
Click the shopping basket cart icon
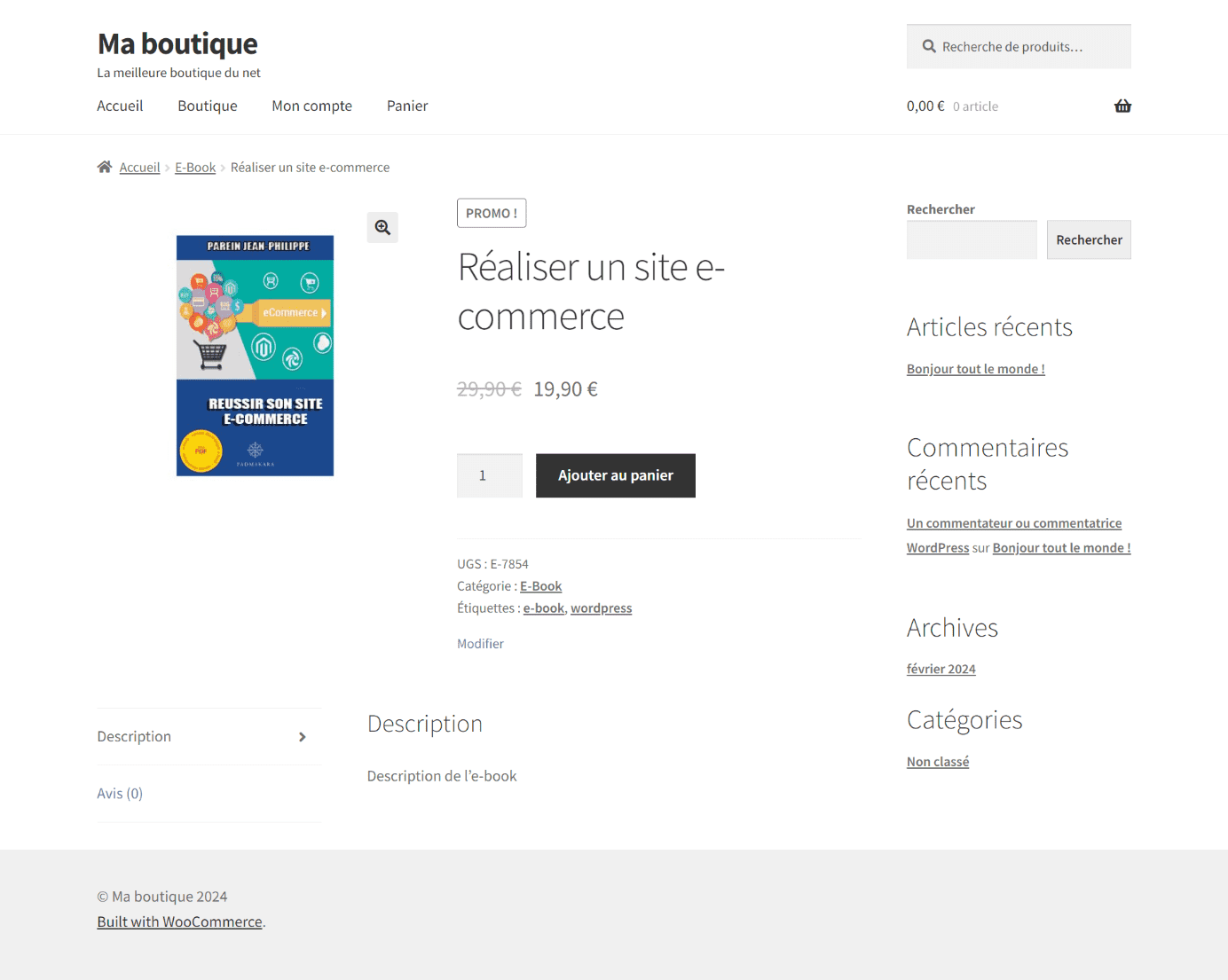click(1122, 106)
